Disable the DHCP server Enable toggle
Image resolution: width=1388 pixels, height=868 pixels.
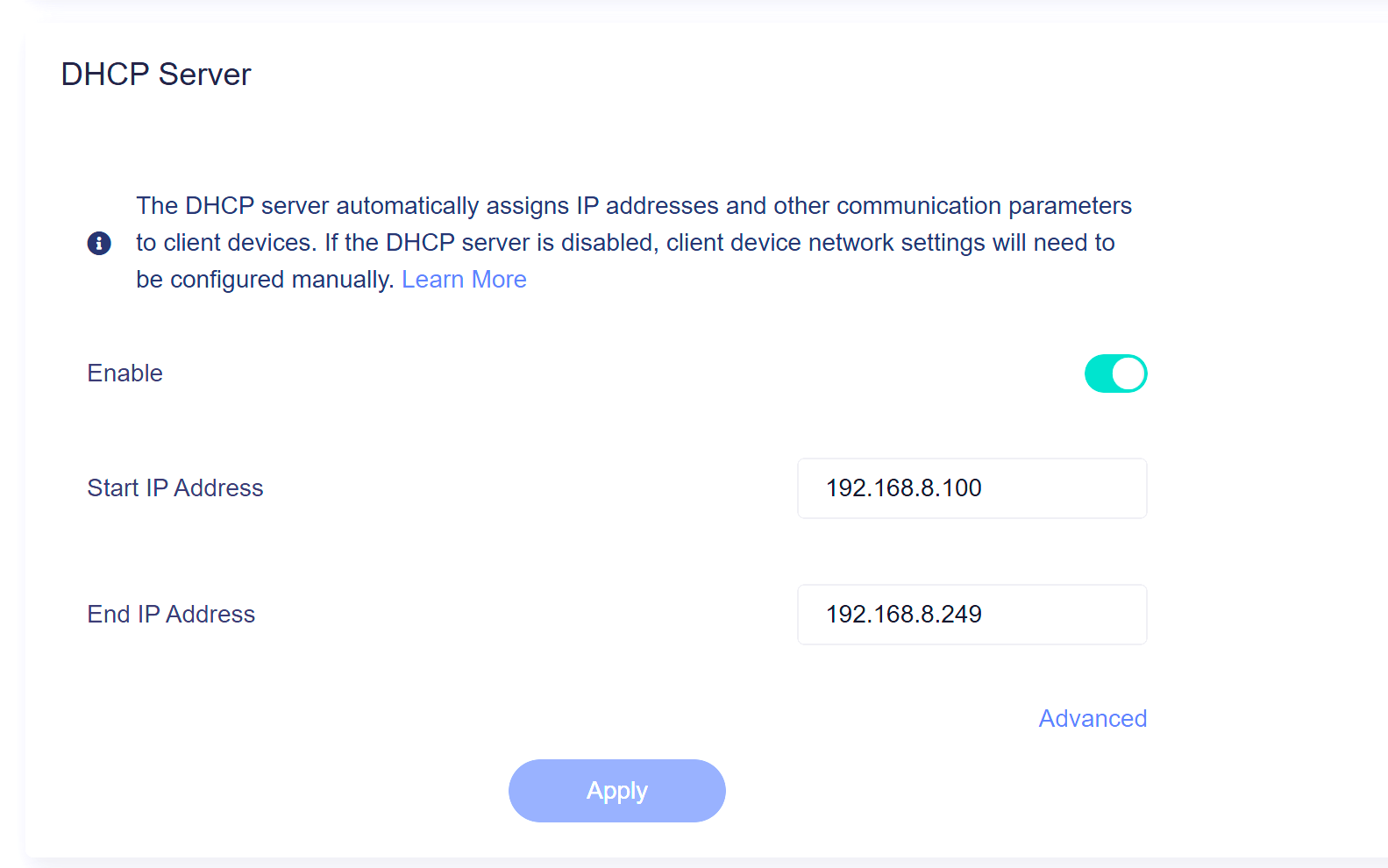tap(1115, 374)
